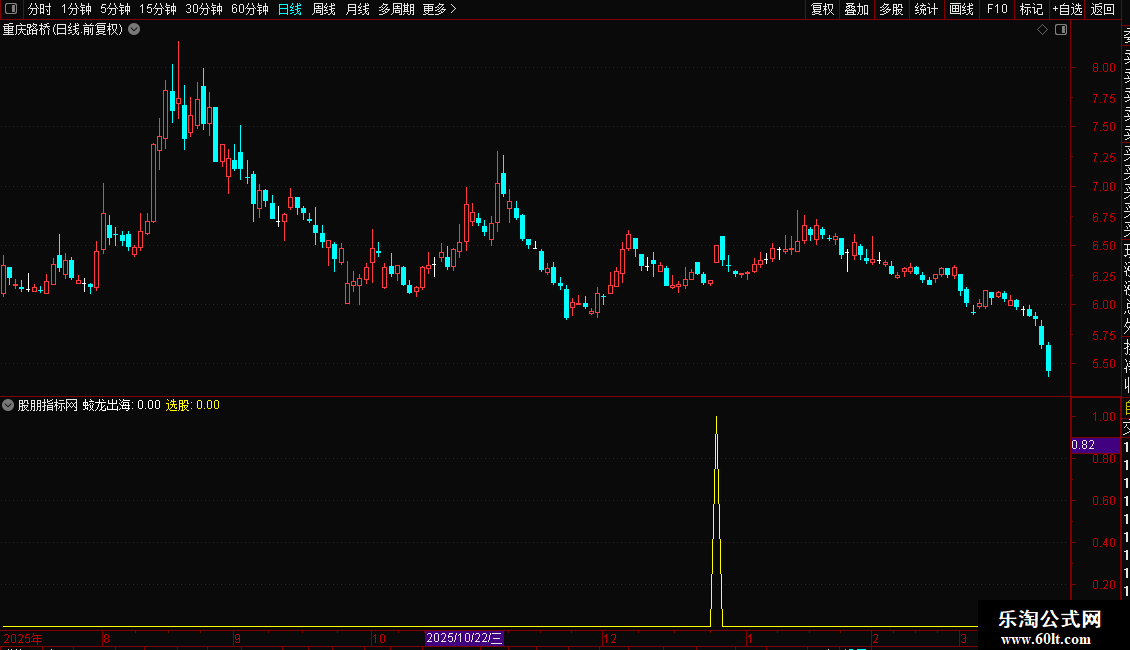Click the 7.00 price axis label
The height and width of the screenshot is (650, 1130).
point(1103,187)
